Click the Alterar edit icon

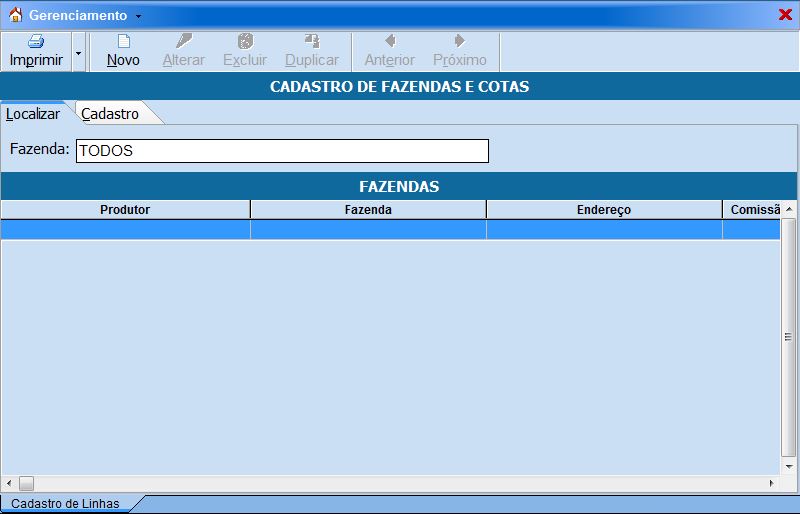point(183,42)
